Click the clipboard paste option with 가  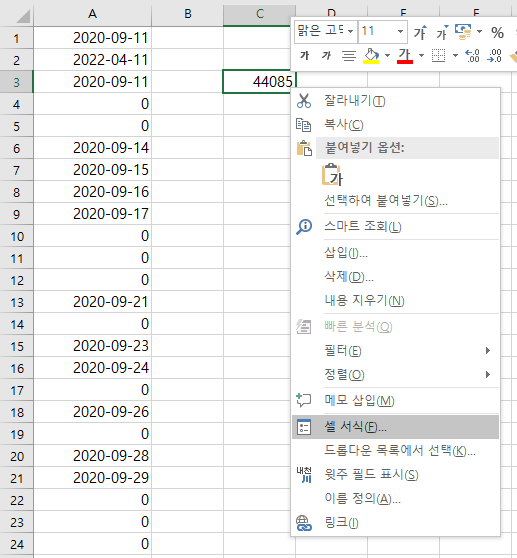332,175
